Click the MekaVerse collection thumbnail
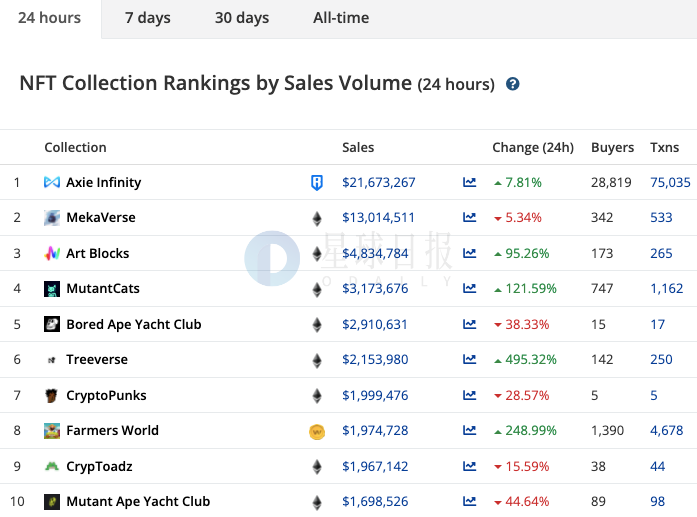The height and width of the screenshot is (517, 697). click(x=52, y=217)
